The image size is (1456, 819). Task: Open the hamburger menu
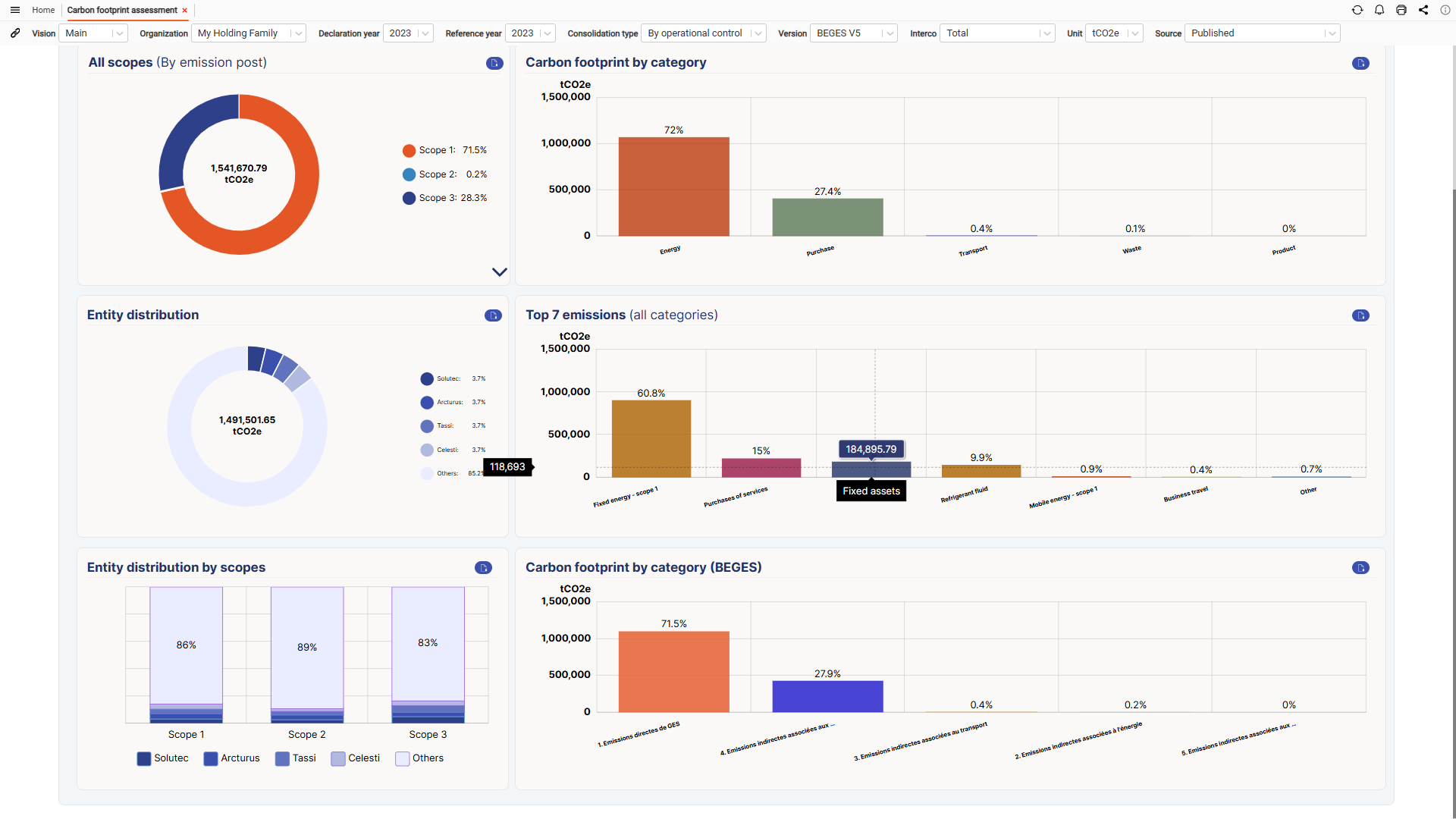[15, 10]
